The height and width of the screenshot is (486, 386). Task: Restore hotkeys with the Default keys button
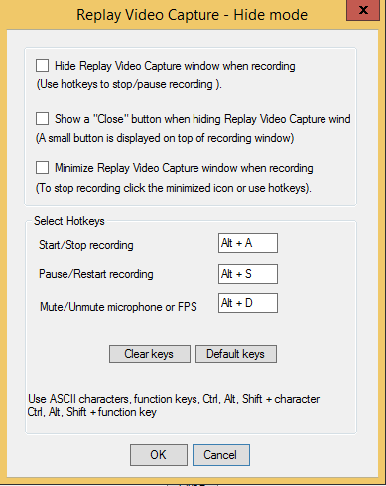(236, 354)
